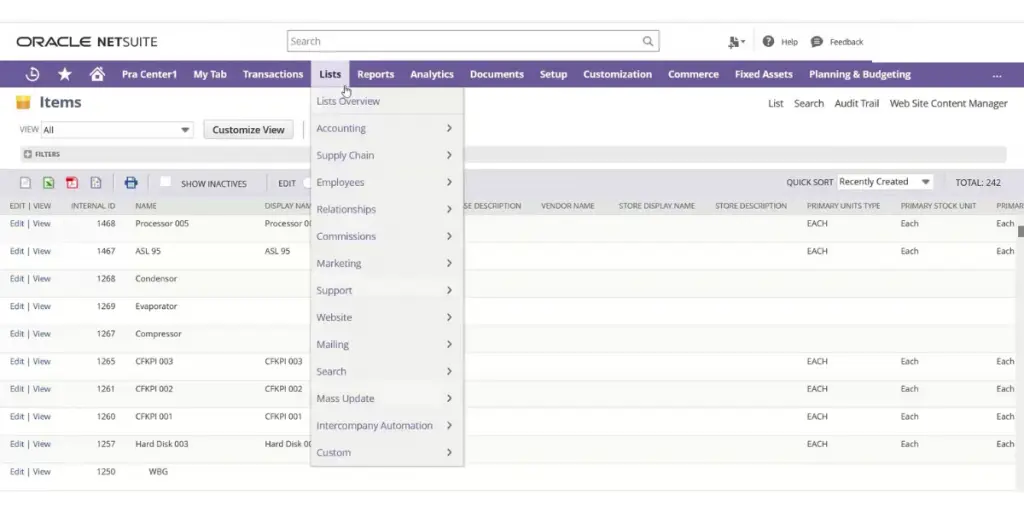
Task: Click the WBG item name
Action: [x=158, y=472]
